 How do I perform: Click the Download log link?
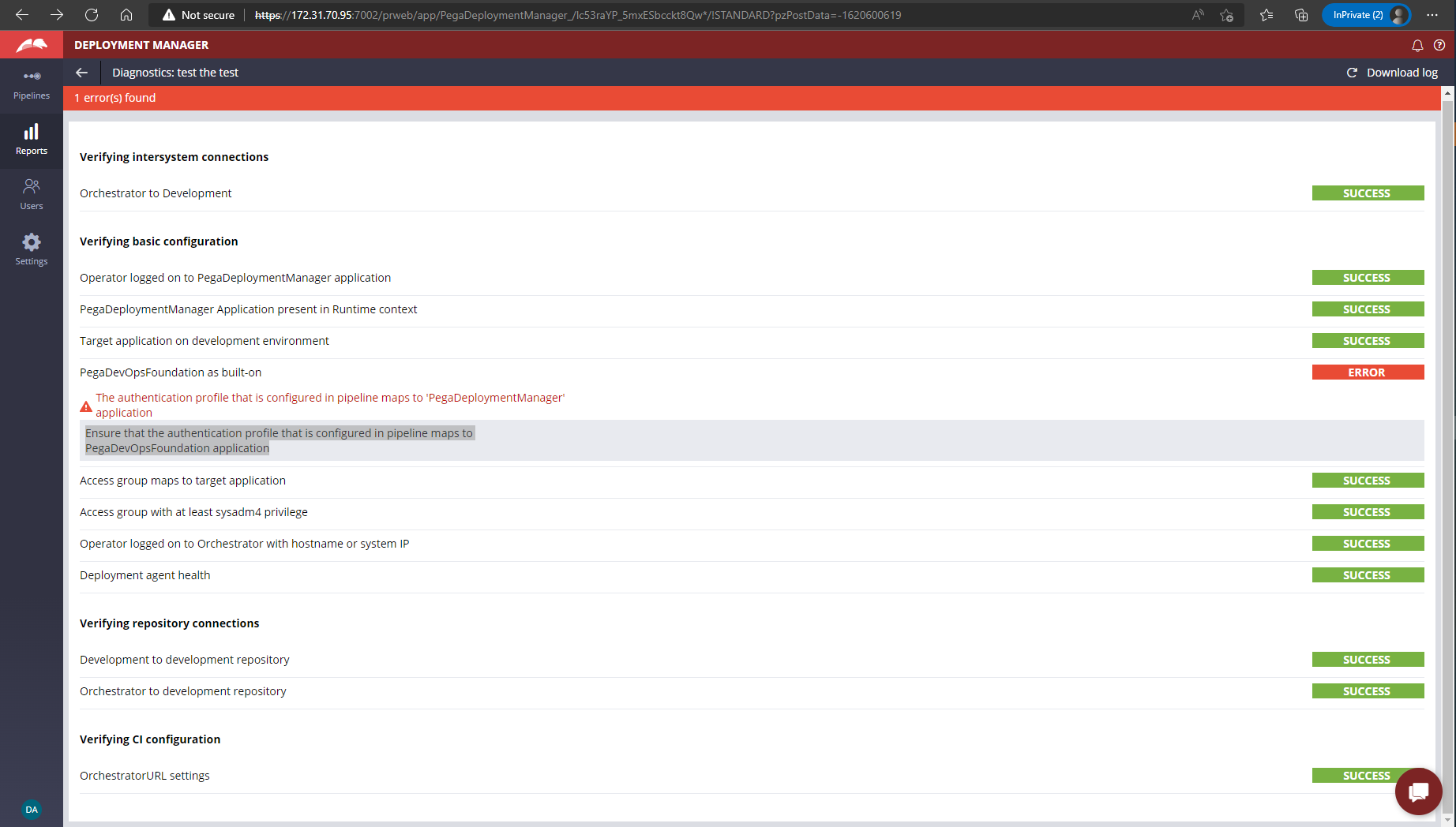[1402, 72]
